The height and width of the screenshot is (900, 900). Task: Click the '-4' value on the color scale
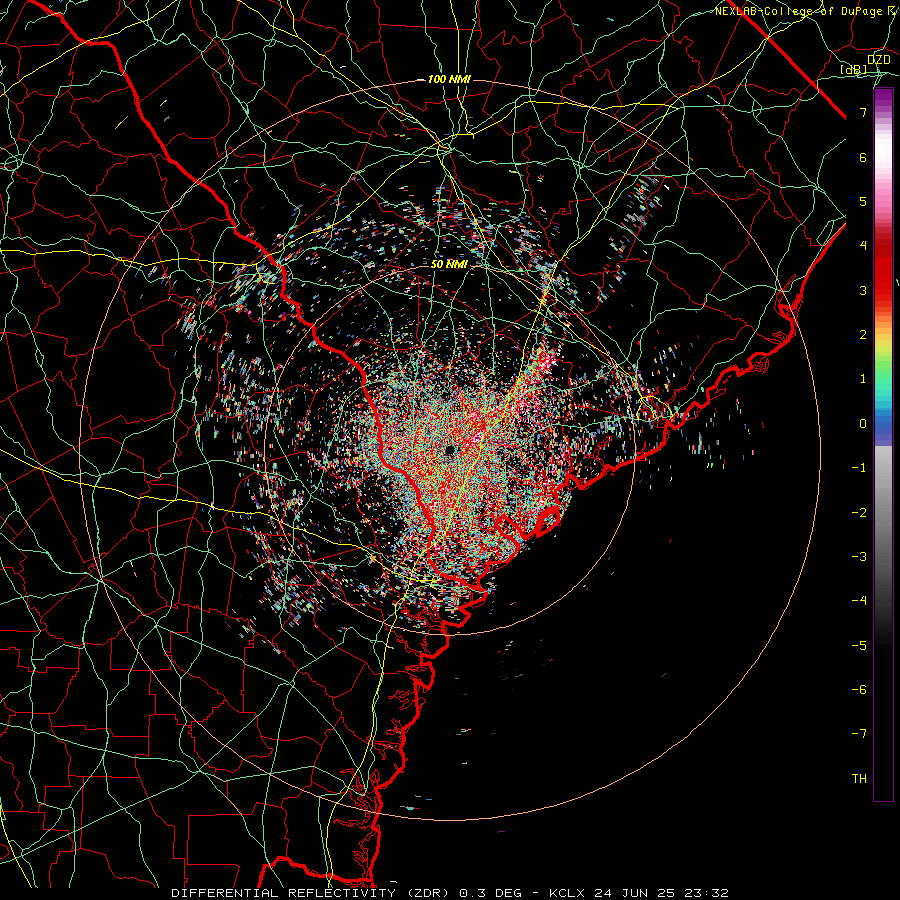tap(859, 600)
